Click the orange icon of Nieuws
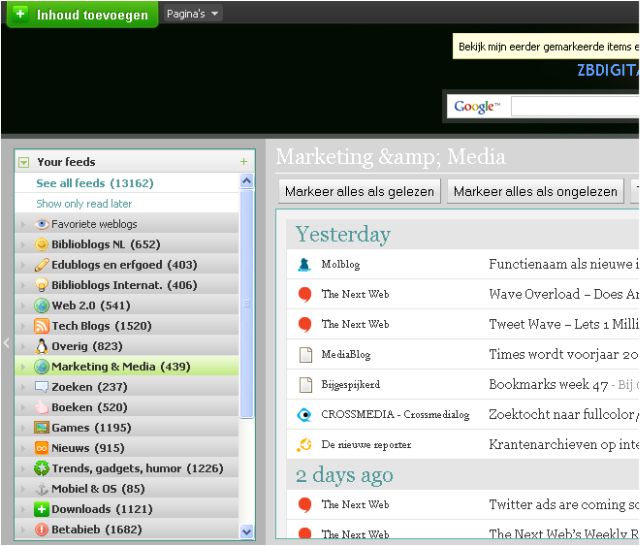Screen dimensions: 640x546 [41, 448]
